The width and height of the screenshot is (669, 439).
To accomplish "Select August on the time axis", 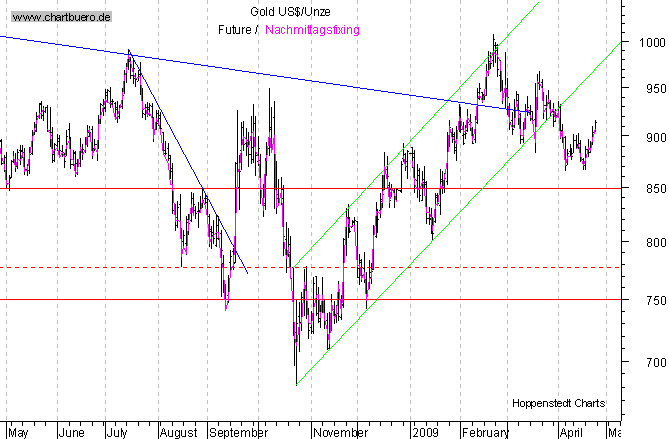I will click(x=178, y=433).
